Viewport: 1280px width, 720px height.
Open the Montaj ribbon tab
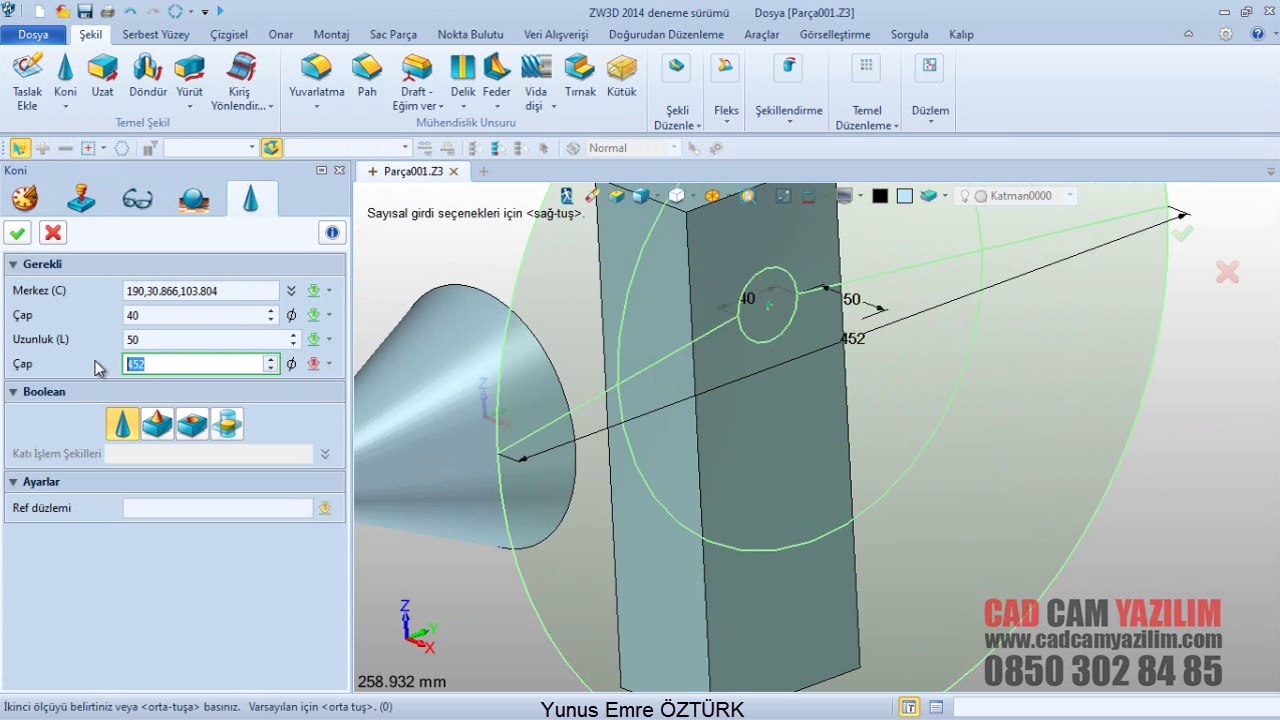pos(331,34)
